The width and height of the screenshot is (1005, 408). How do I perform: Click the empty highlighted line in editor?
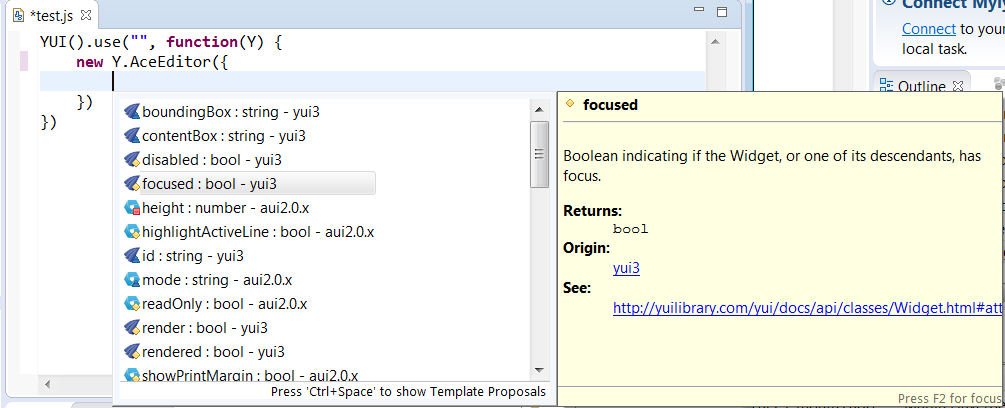point(372,81)
